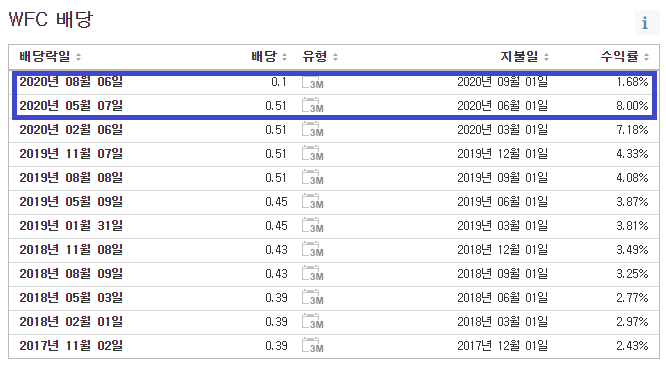Select ex-dividend date 2019년 01월 31일

pos(71,226)
